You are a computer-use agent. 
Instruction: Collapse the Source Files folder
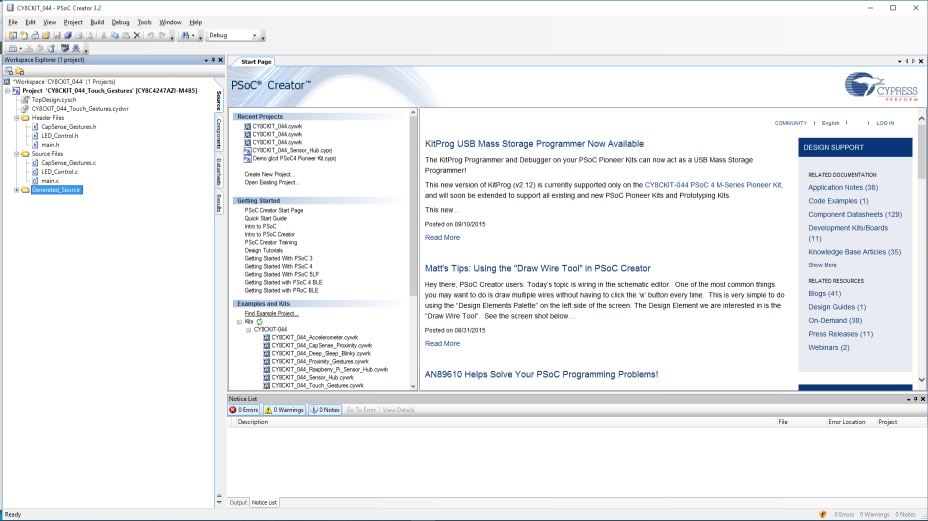click(17, 154)
